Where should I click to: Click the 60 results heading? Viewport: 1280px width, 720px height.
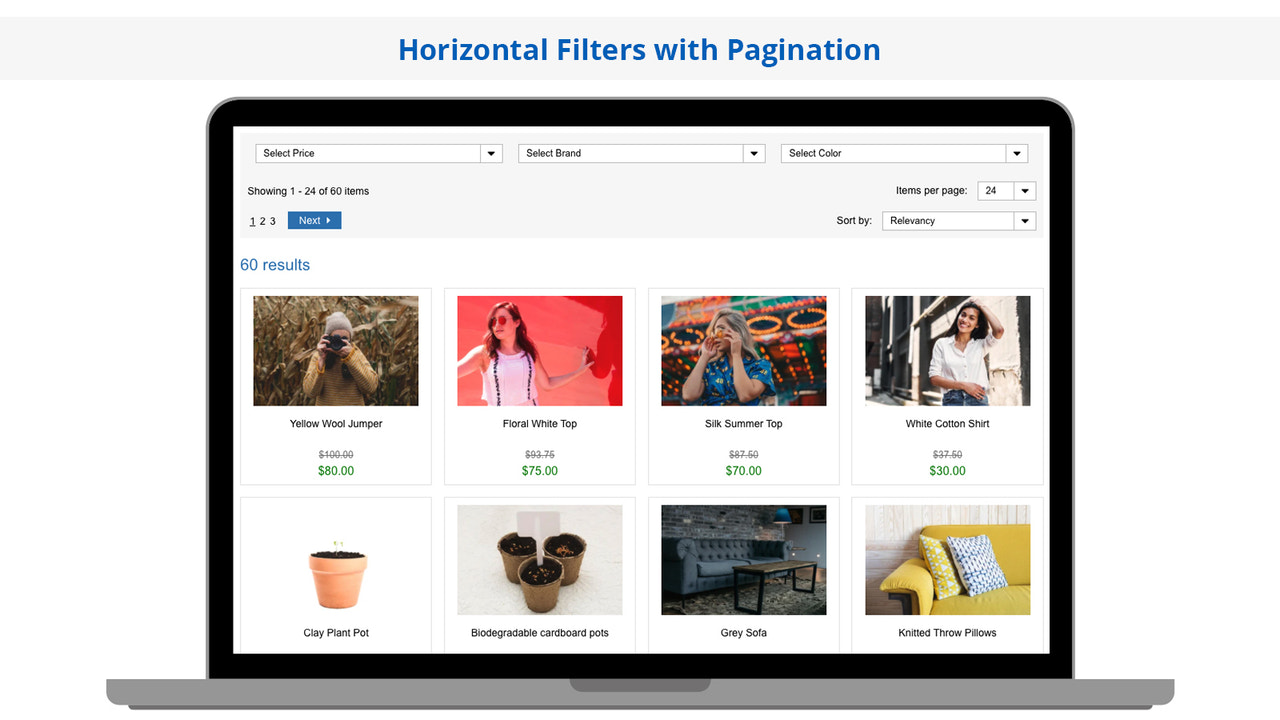[x=275, y=264]
